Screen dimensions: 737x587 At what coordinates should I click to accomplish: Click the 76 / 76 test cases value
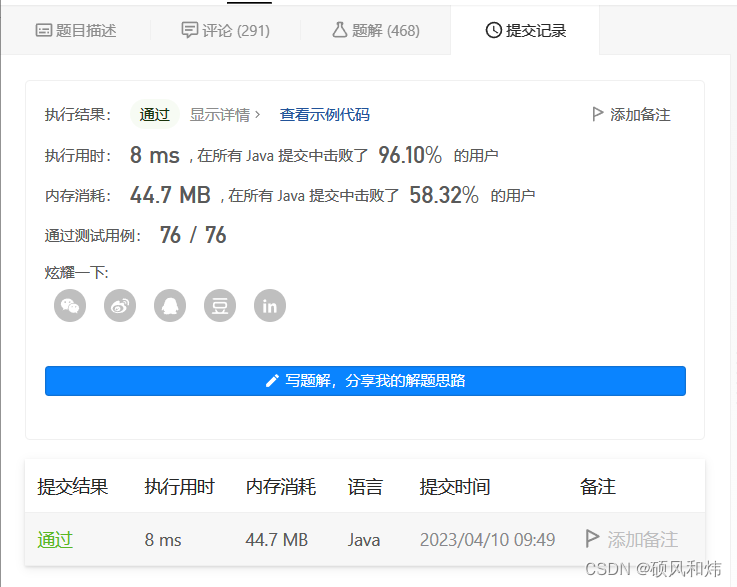coord(193,235)
